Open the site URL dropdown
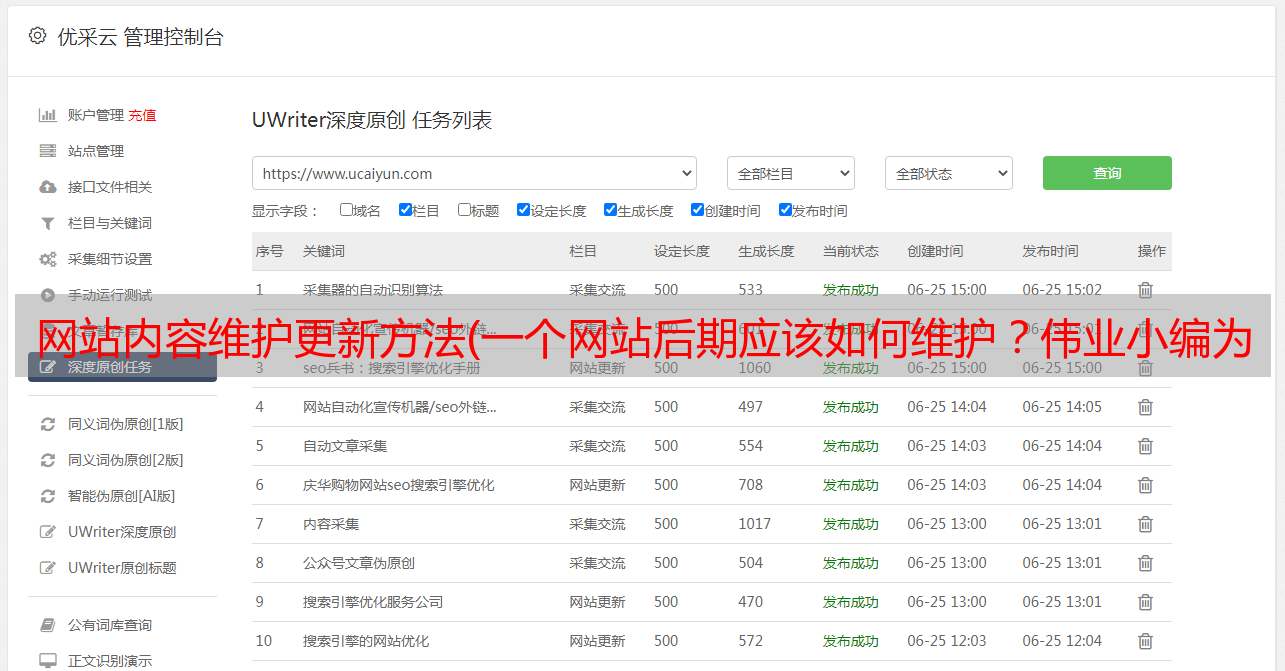 (474, 173)
